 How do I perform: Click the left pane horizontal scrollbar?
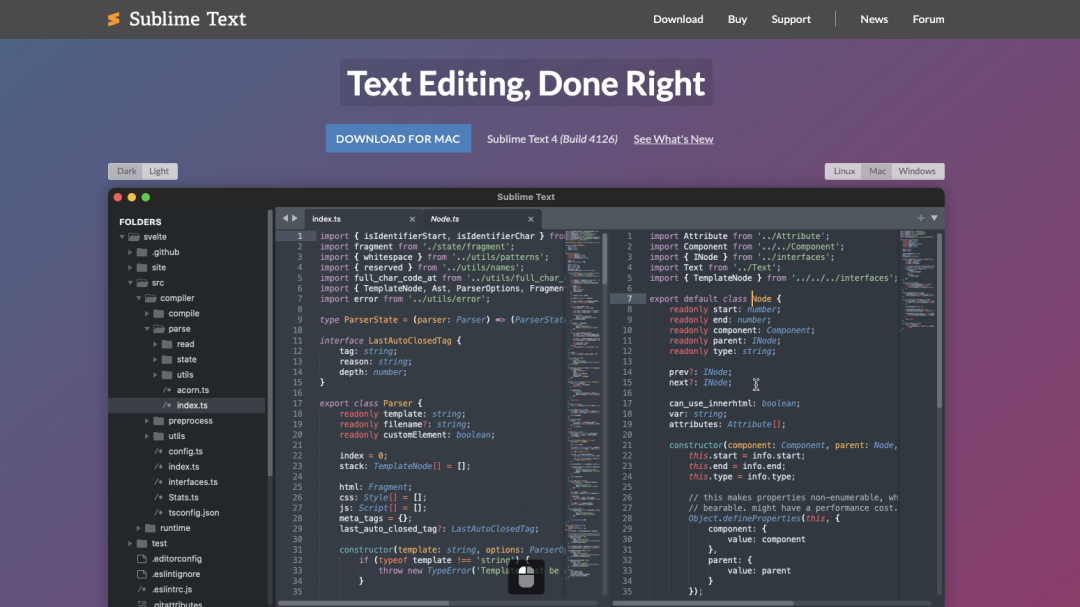tap(364, 603)
